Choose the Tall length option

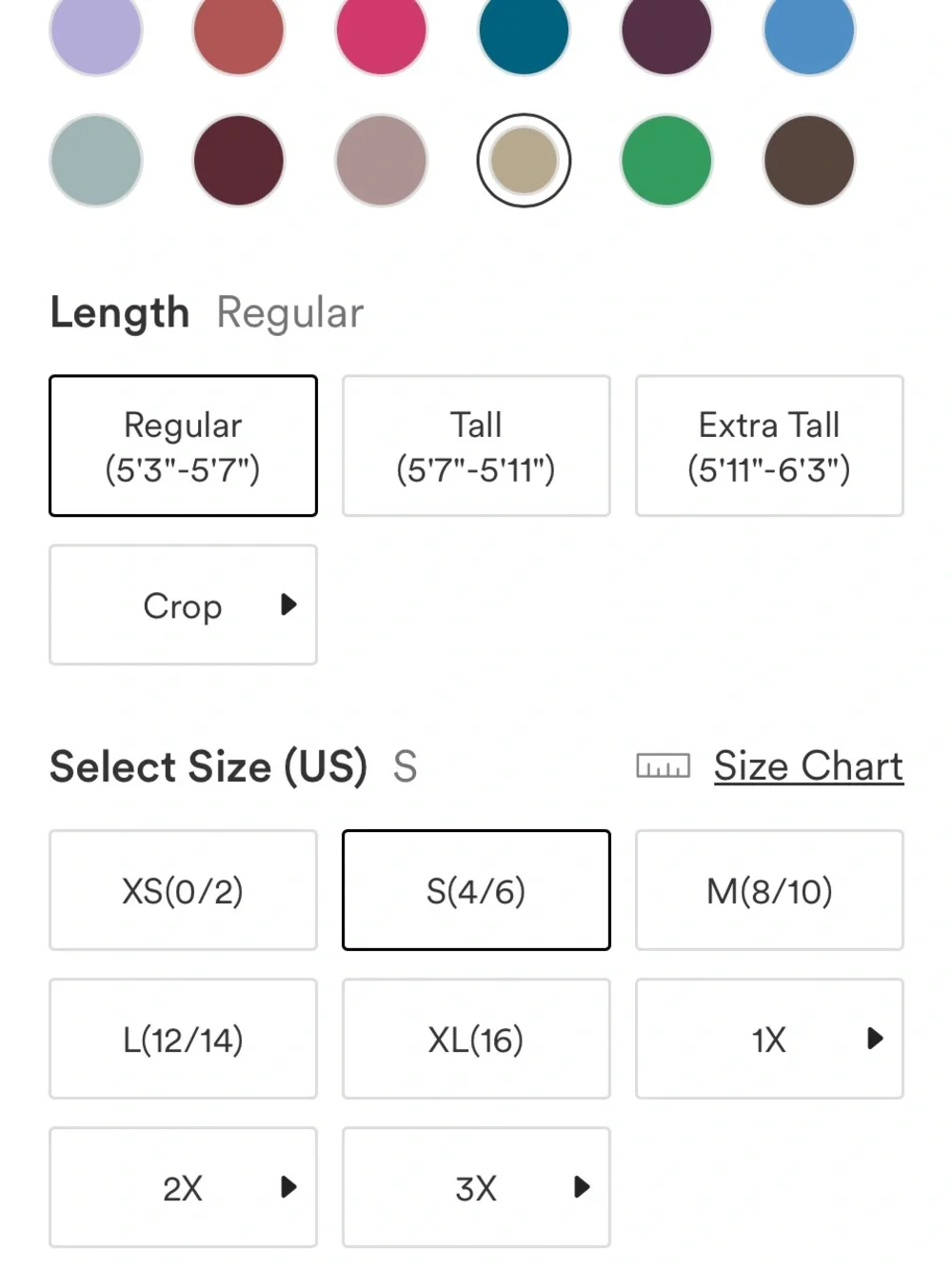(x=476, y=446)
